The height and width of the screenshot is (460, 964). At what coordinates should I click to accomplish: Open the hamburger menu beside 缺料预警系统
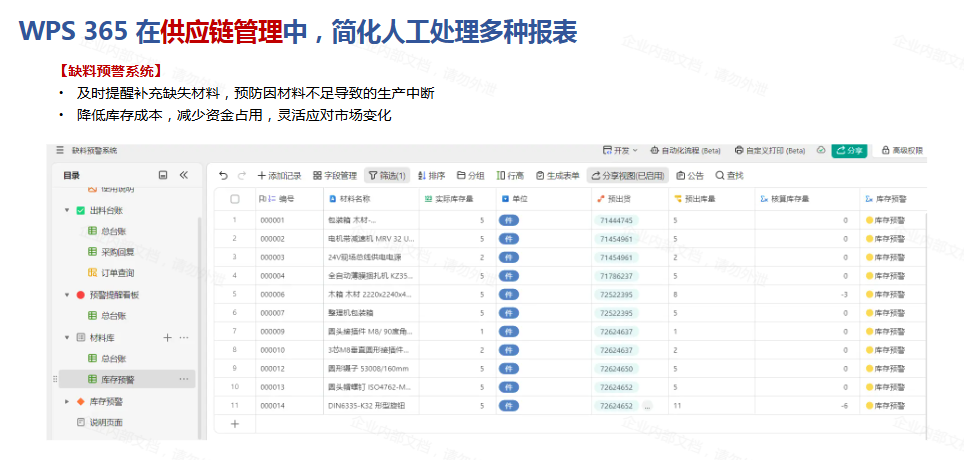tap(60, 150)
